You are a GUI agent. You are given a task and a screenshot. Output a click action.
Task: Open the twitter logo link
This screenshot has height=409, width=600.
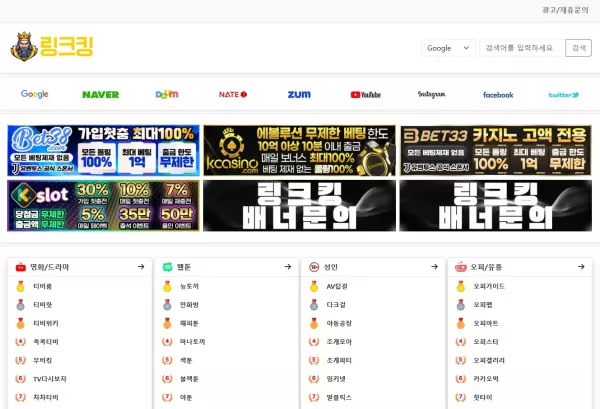tap(564, 95)
